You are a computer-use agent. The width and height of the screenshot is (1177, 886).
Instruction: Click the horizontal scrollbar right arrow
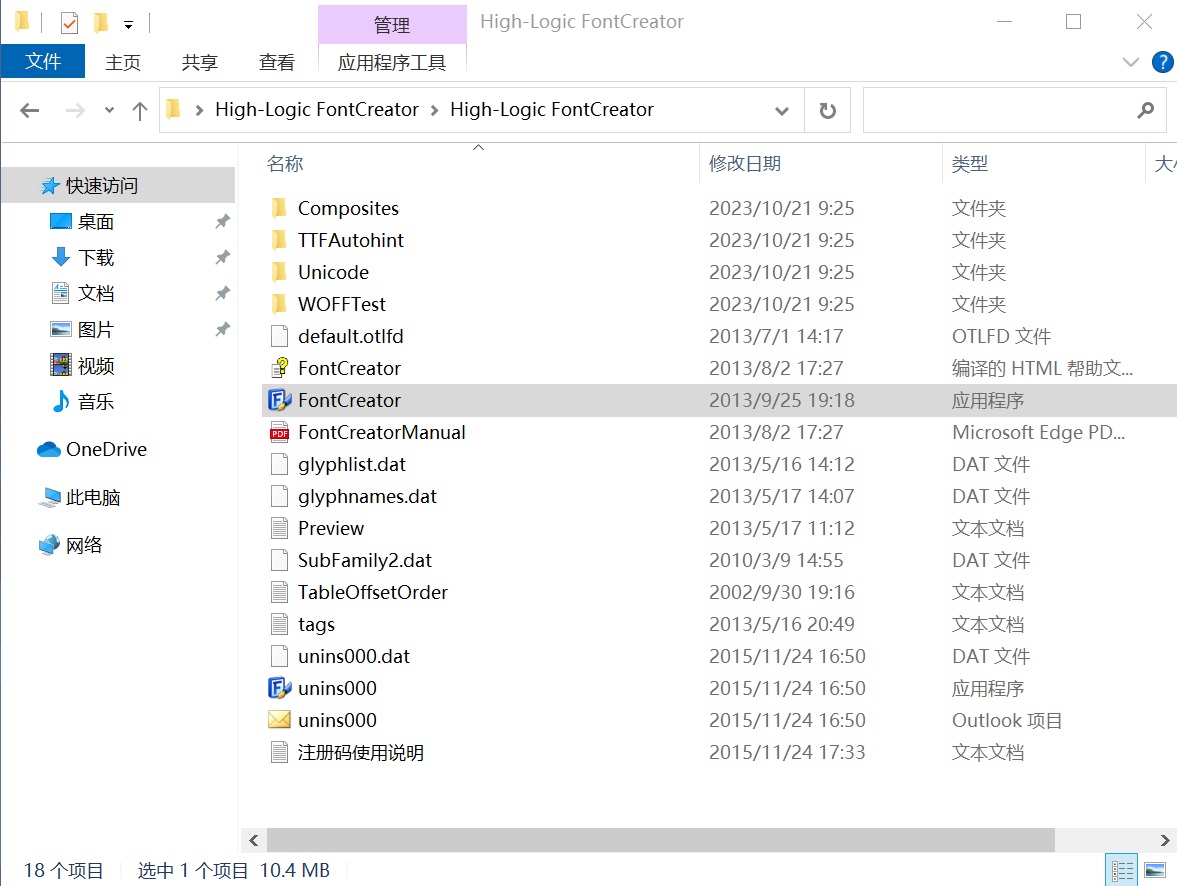coord(1164,840)
